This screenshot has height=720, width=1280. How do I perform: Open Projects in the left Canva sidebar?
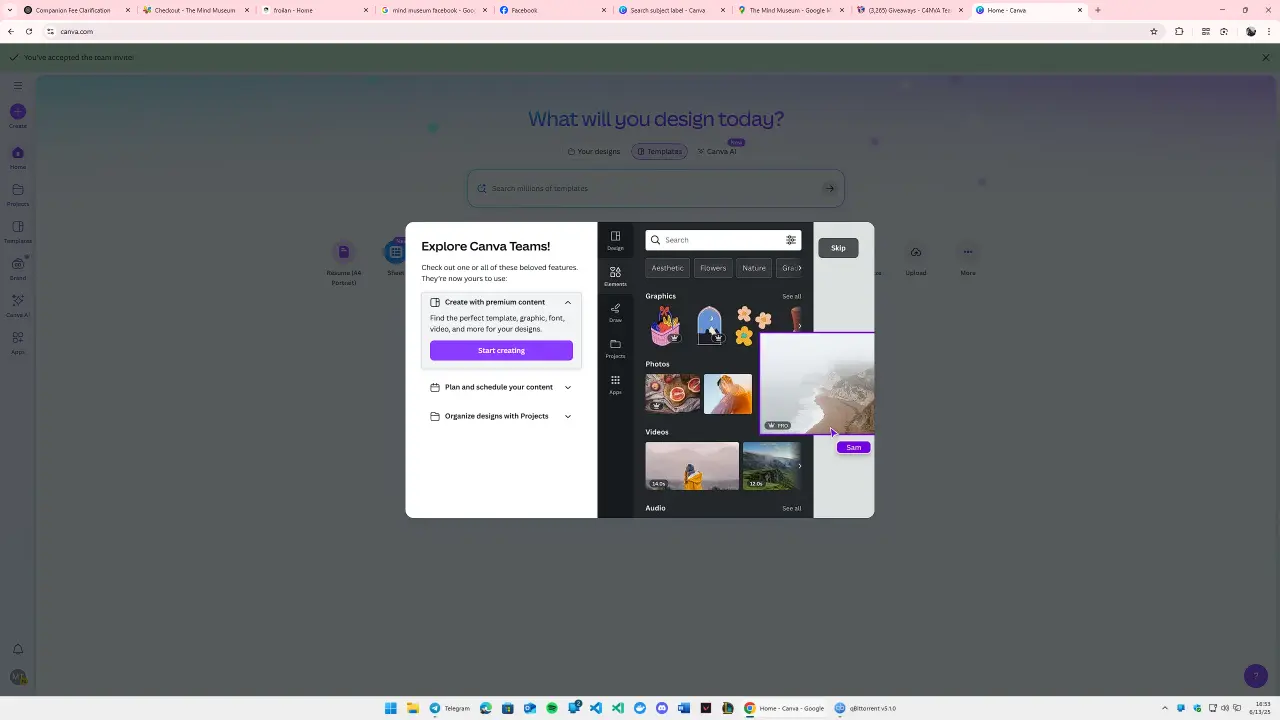tap(18, 194)
